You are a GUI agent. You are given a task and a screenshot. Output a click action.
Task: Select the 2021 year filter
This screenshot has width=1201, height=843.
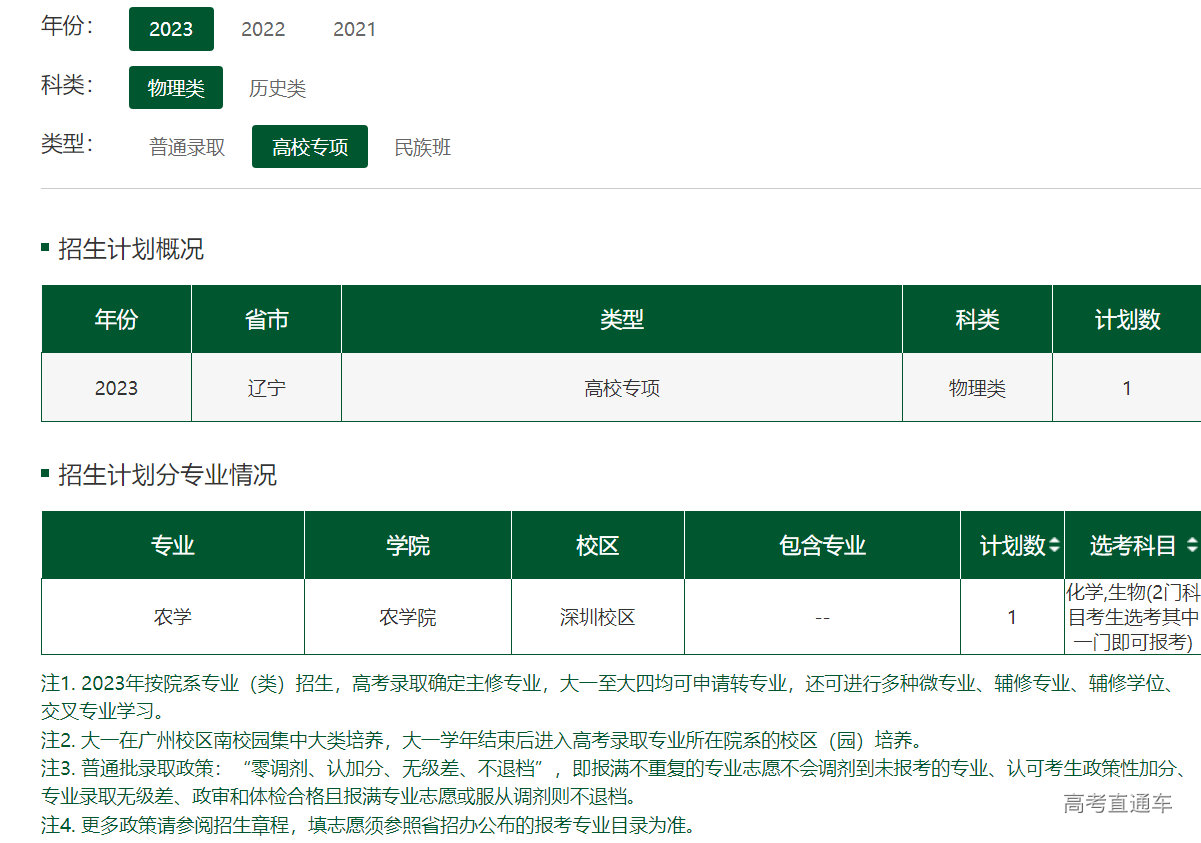pos(355,29)
